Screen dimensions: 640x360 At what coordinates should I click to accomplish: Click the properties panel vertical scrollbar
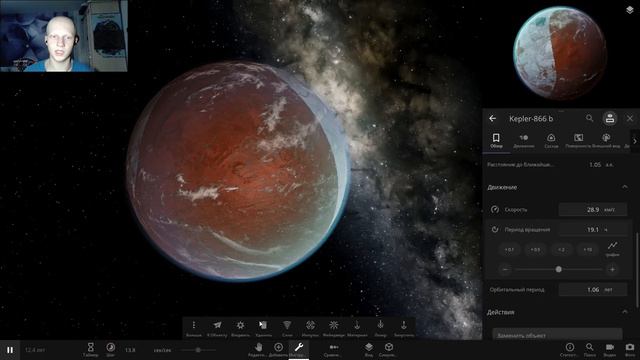637,269
